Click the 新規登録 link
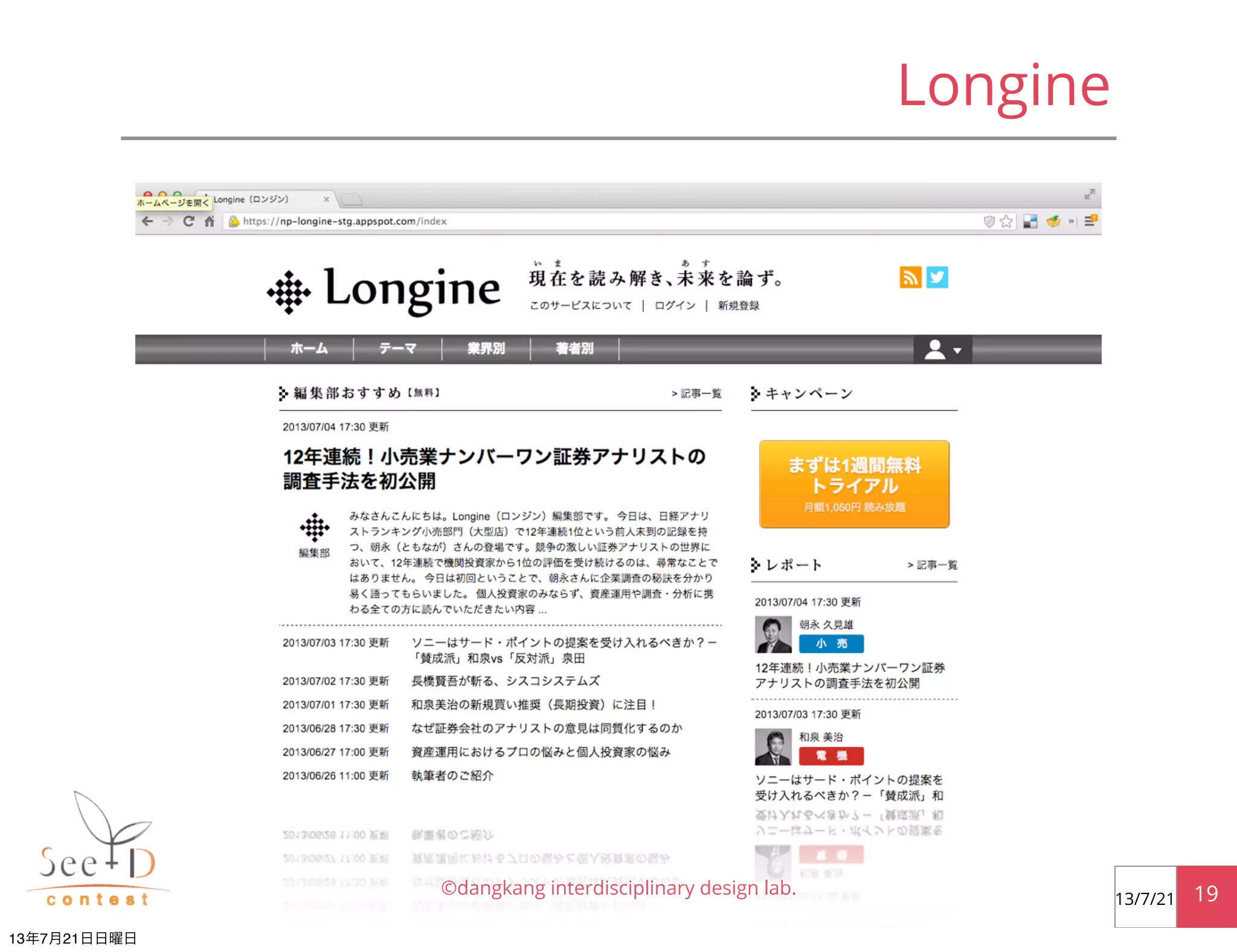 (x=738, y=306)
